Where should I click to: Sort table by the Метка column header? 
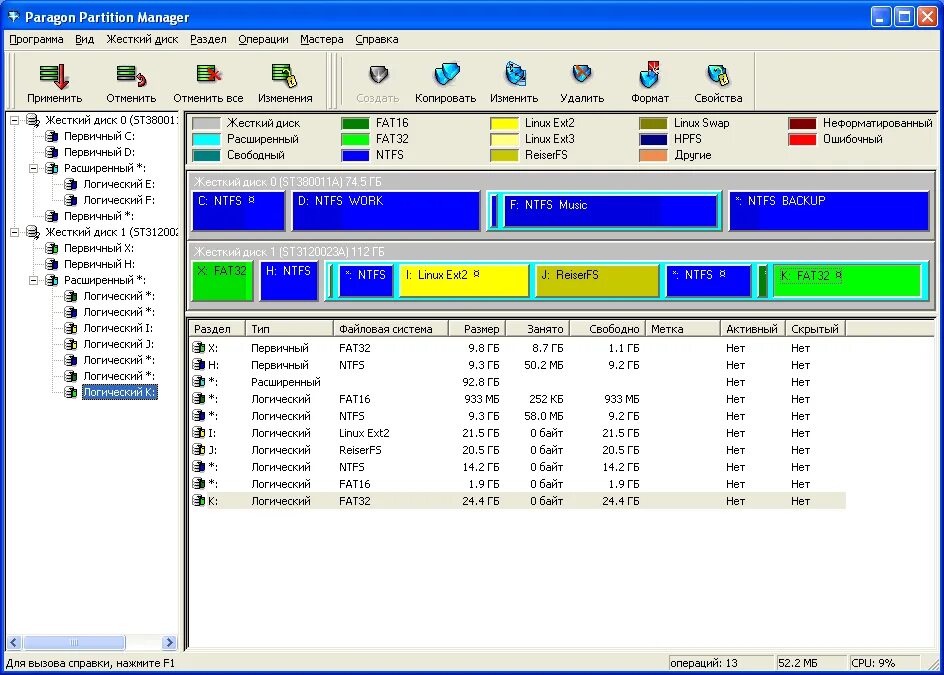click(x=683, y=329)
